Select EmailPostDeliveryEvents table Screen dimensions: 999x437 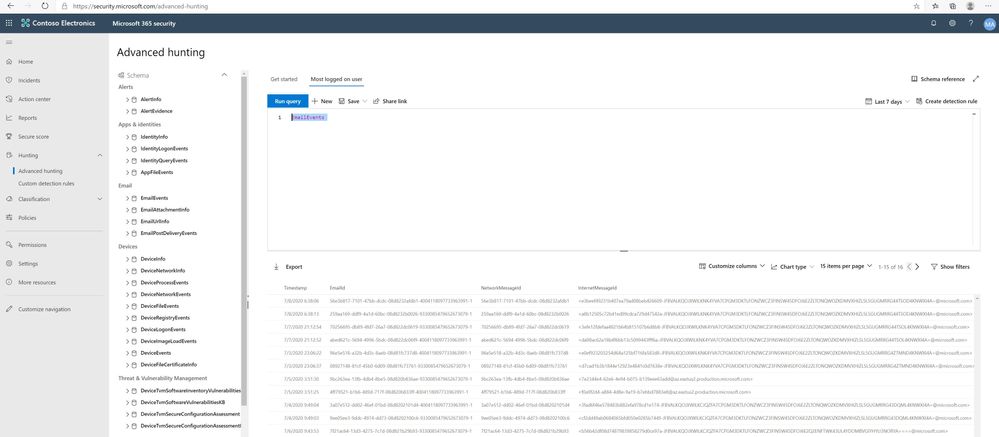click(169, 233)
